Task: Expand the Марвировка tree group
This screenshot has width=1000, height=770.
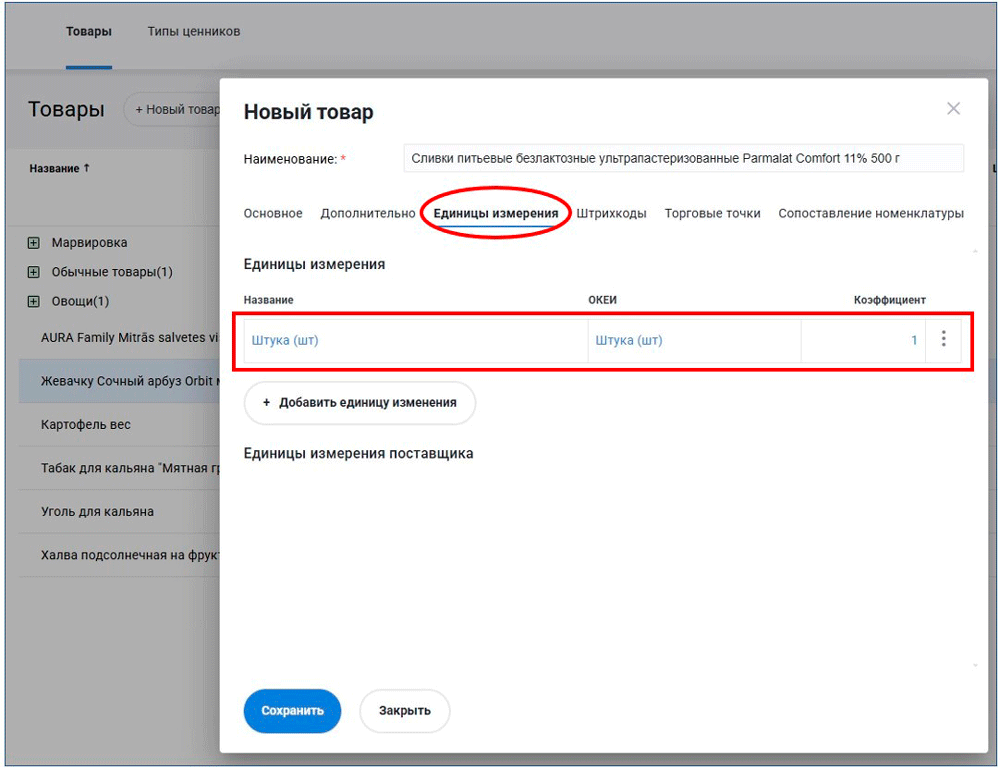Action: pos(34,243)
